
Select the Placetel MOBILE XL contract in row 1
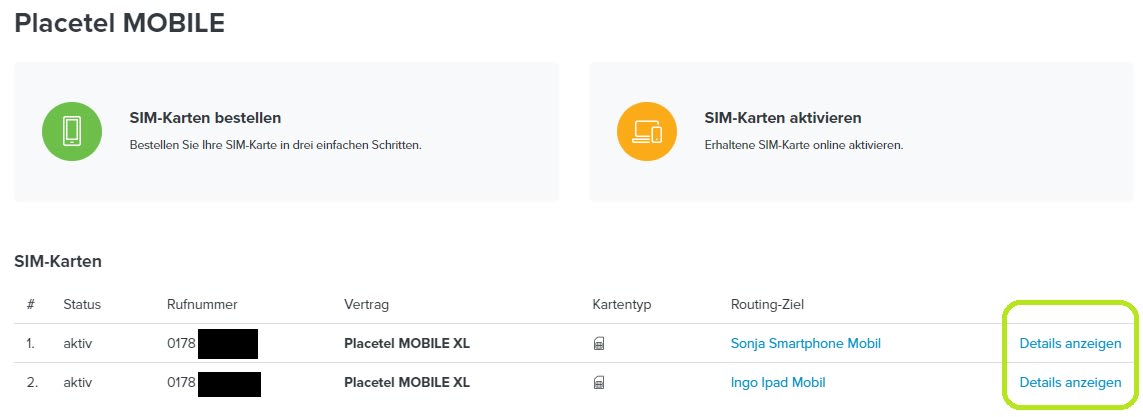coord(406,344)
